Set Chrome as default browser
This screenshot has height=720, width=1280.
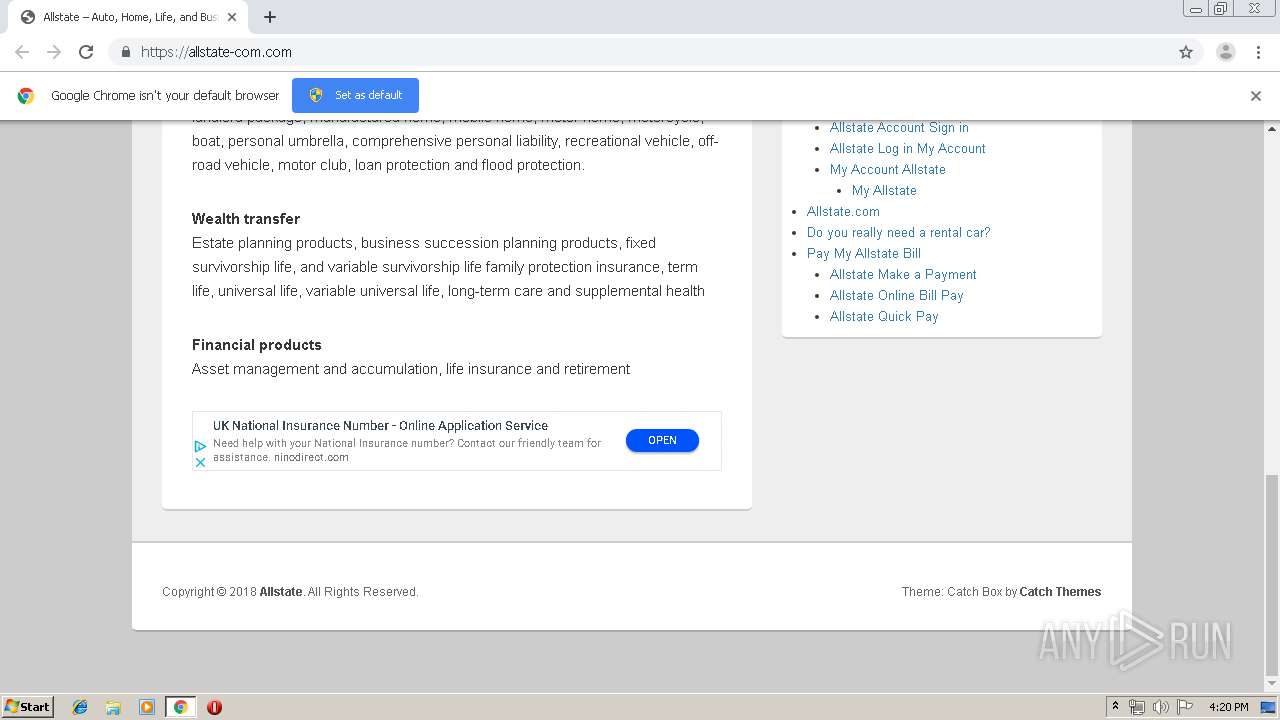pyautogui.click(x=355, y=95)
